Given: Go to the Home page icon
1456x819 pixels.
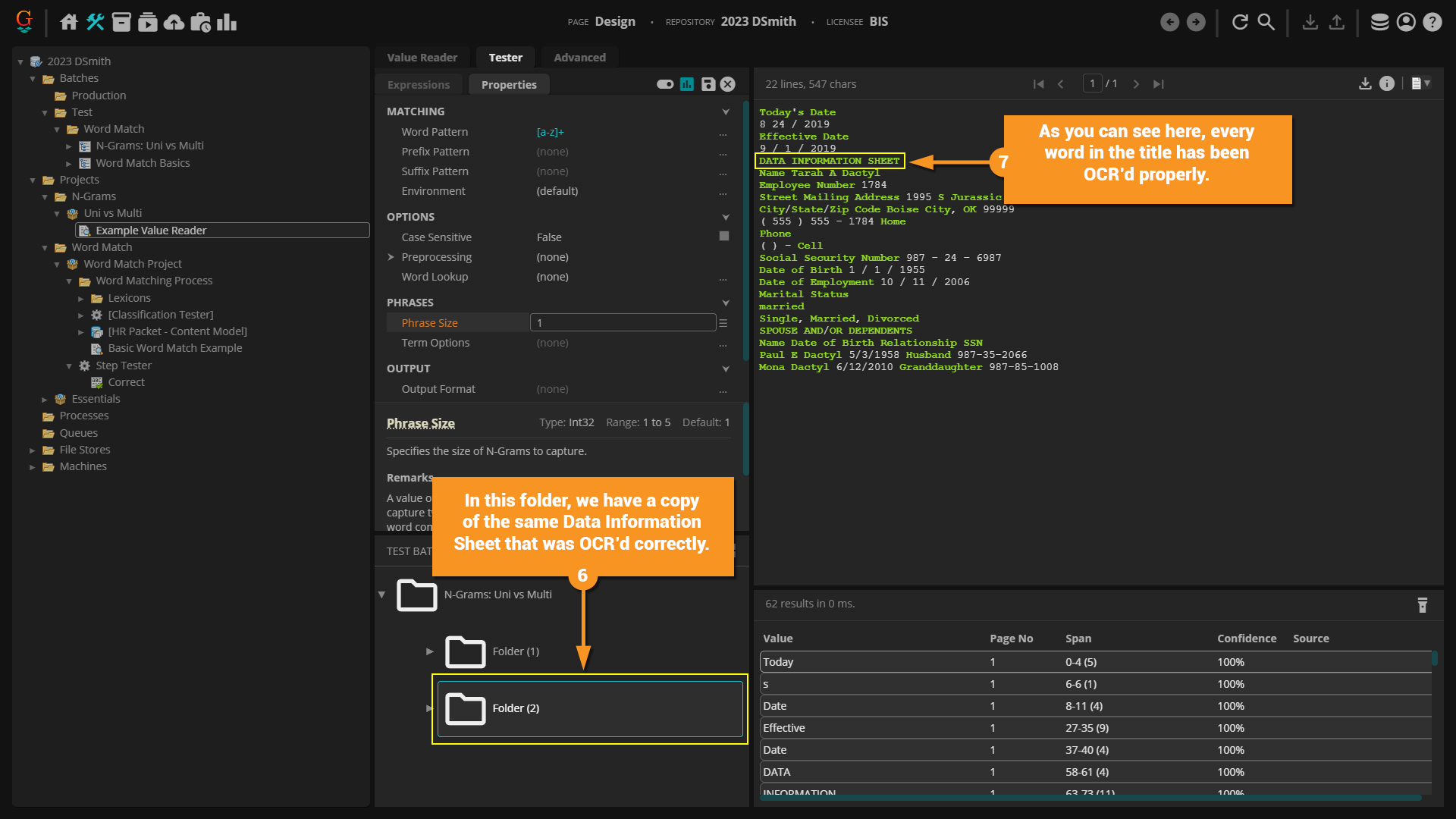Looking at the screenshot, I should point(69,22).
